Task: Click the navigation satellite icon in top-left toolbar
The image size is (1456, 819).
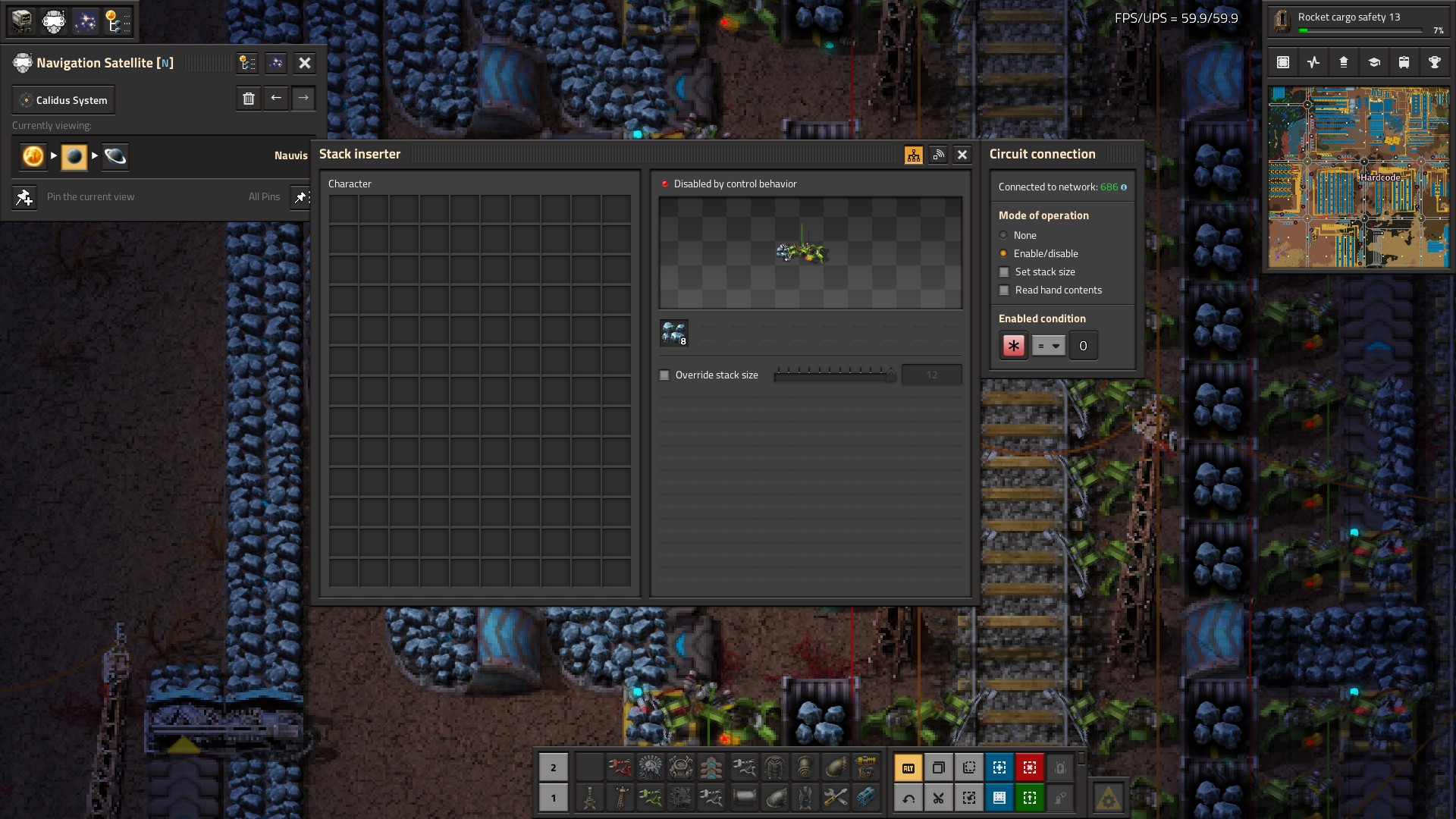Action: pyautogui.click(x=54, y=21)
